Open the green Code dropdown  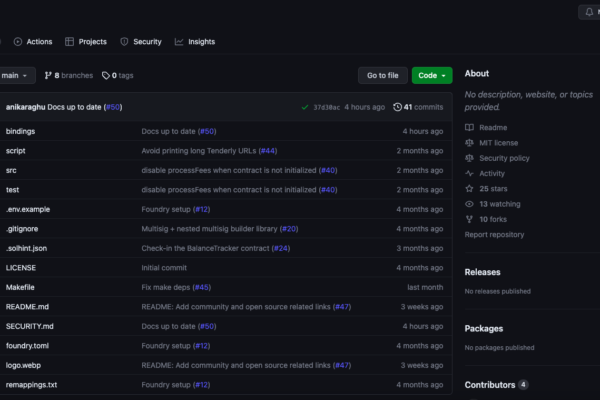[x=432, y=75]
